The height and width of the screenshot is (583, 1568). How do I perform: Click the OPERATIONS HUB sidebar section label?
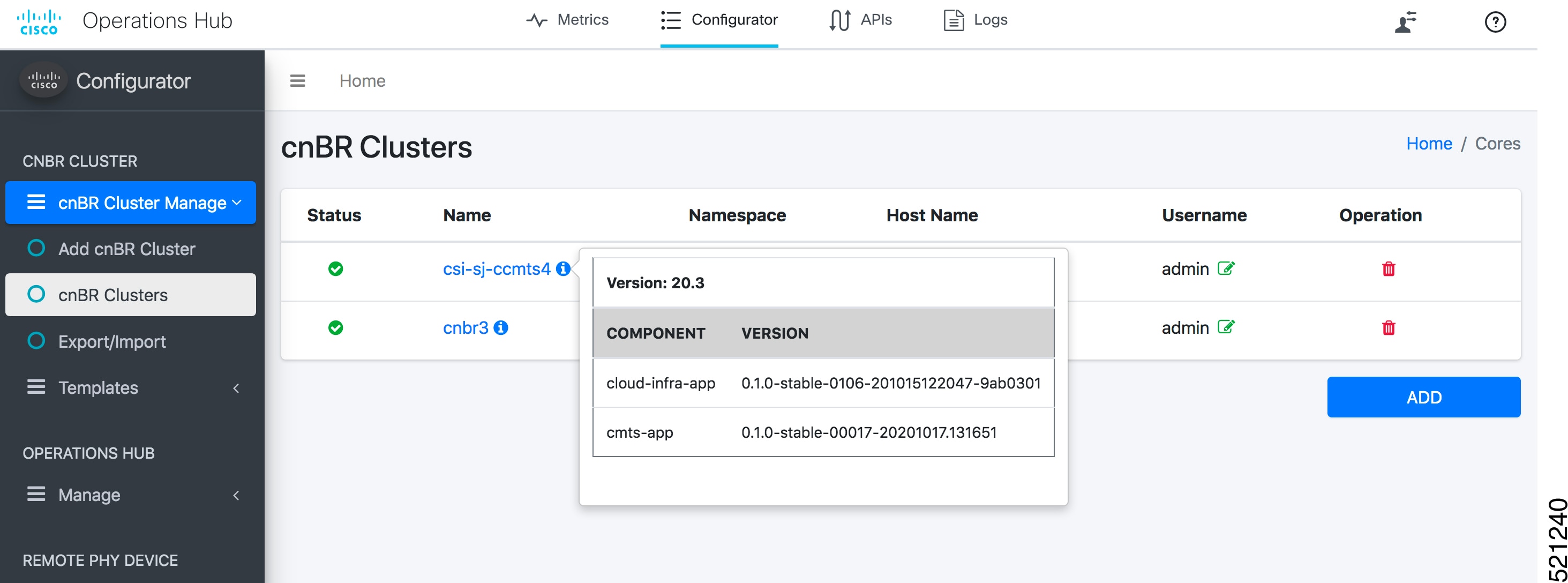88,453
